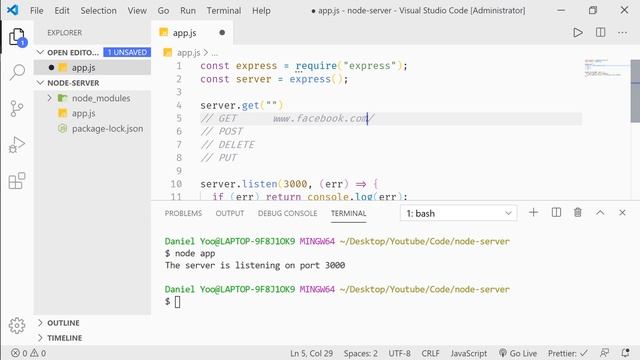Create a new terminal with plus icon
Screen dimensions: 640x360
pos(533,213)
